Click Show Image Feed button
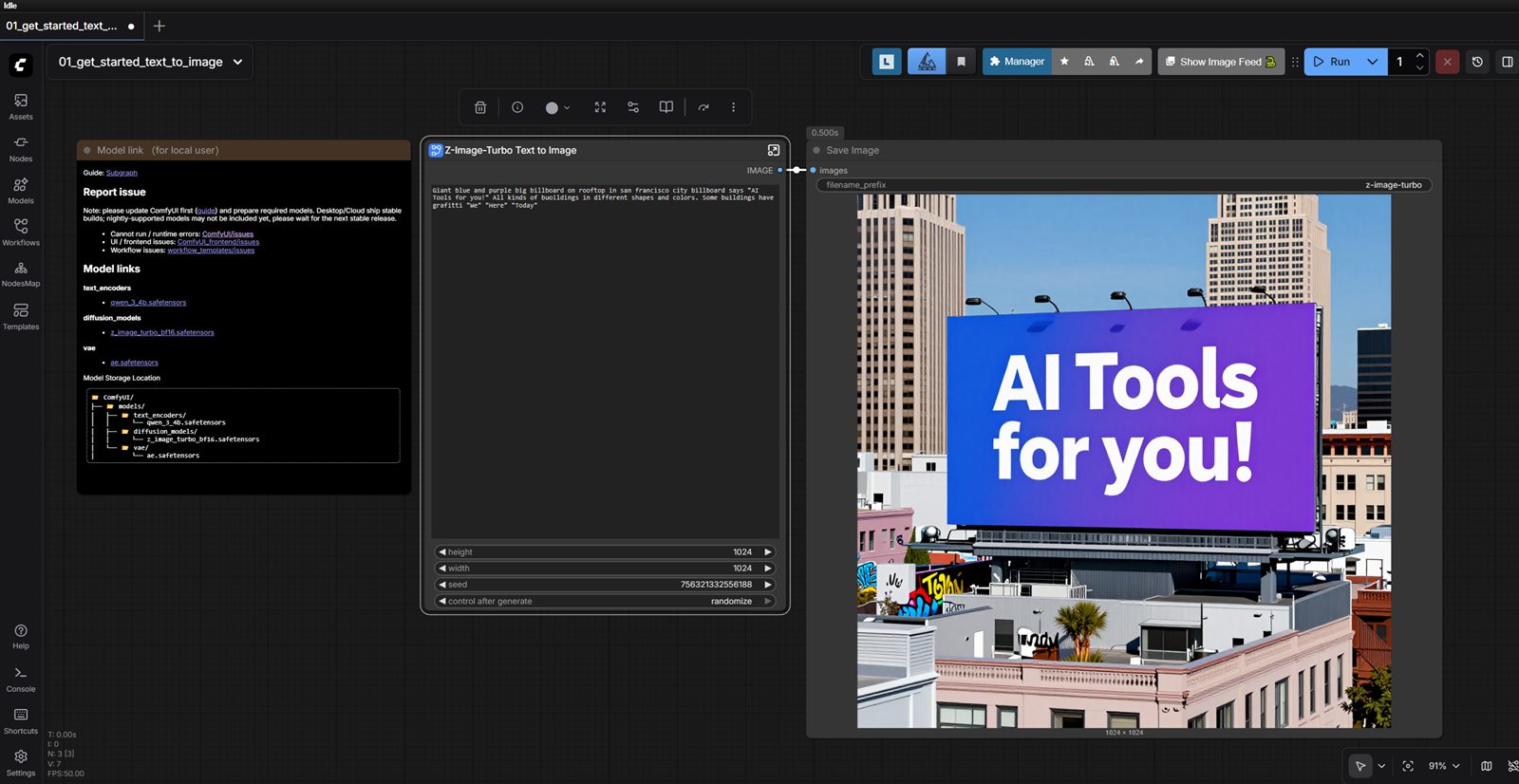 pos(1221,62)
